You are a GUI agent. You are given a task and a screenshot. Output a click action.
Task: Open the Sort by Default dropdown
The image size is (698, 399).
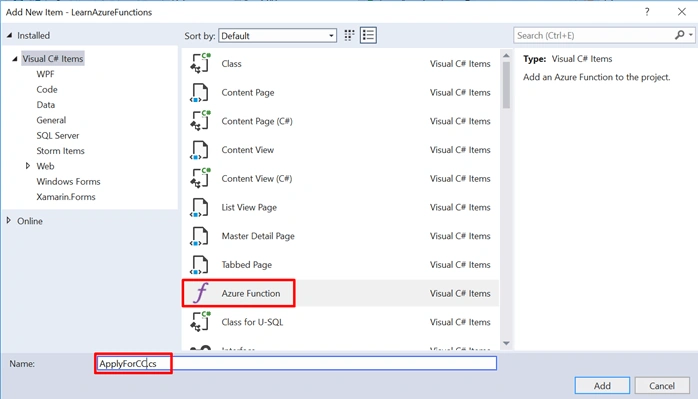[x=277, y=36]
